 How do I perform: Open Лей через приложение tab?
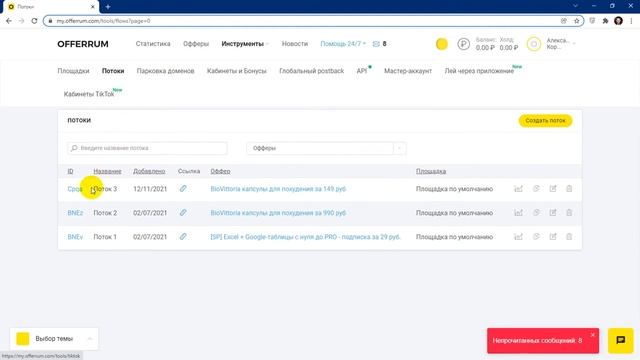[x=479, y=71]
